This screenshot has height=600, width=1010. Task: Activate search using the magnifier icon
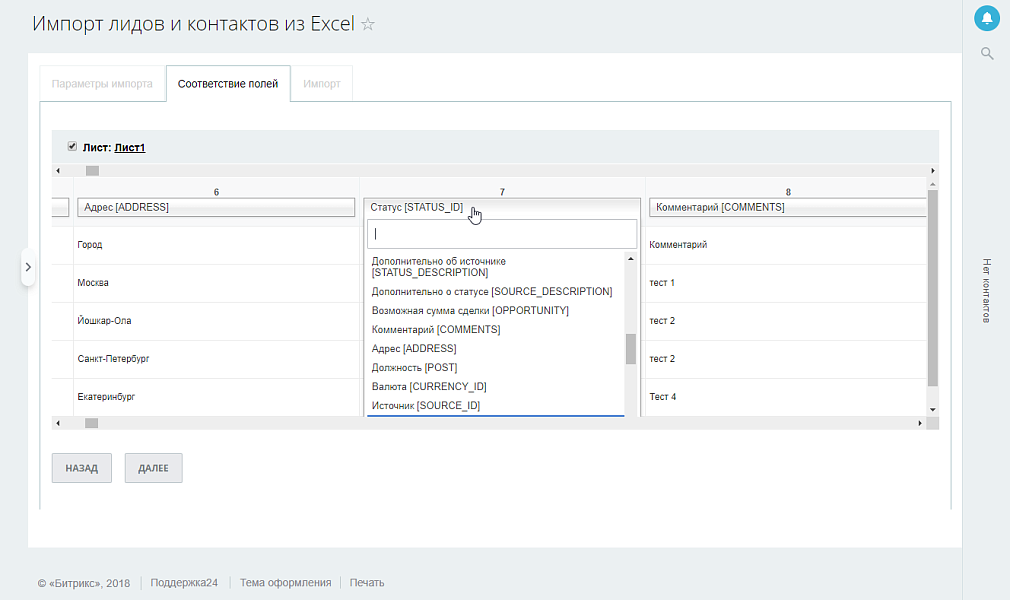click(986, 53)
